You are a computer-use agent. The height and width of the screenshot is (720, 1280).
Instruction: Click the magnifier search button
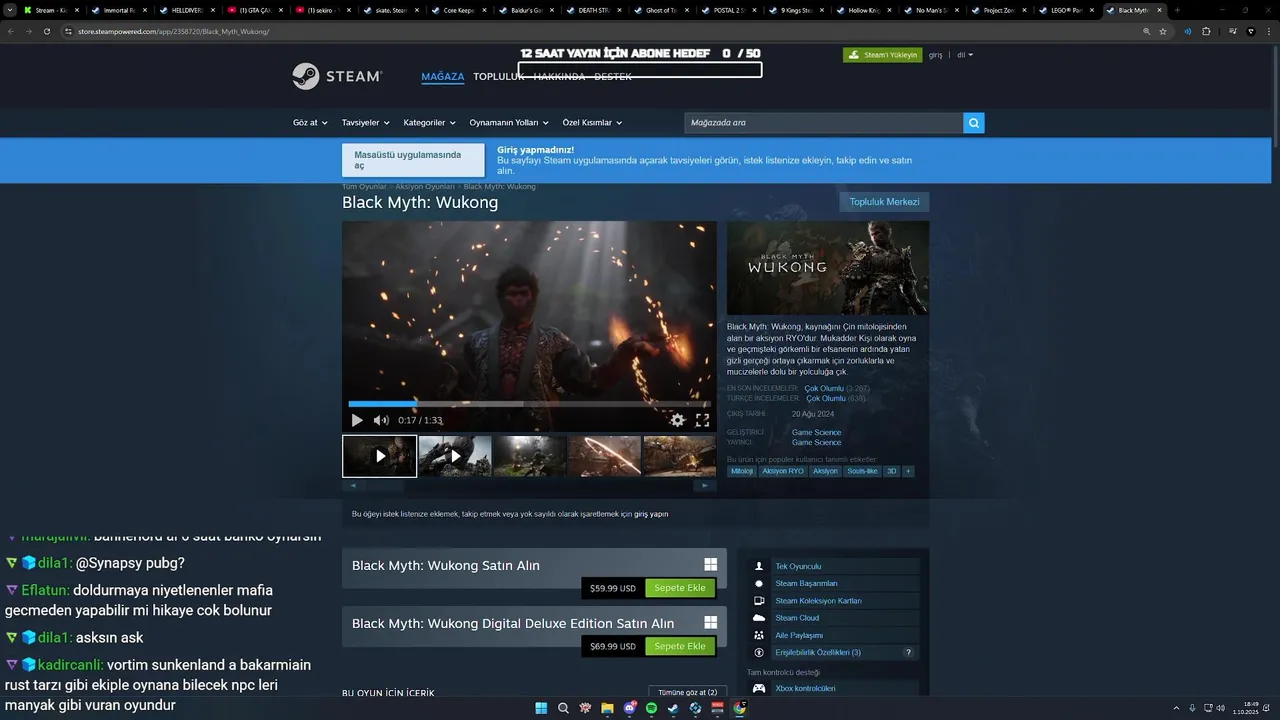tap(974, 123)
